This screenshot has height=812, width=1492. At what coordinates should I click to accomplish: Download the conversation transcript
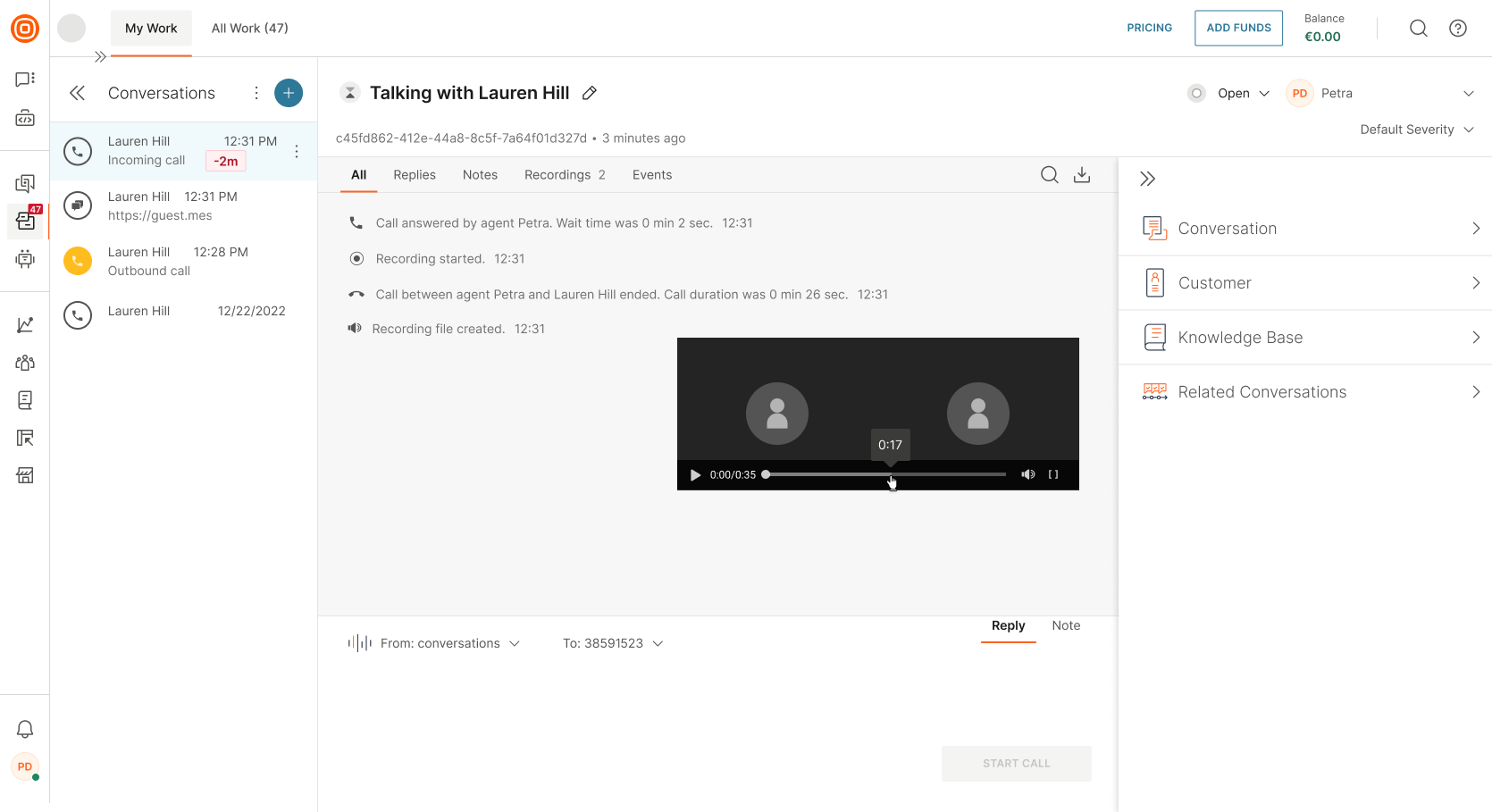[1082, 175]
